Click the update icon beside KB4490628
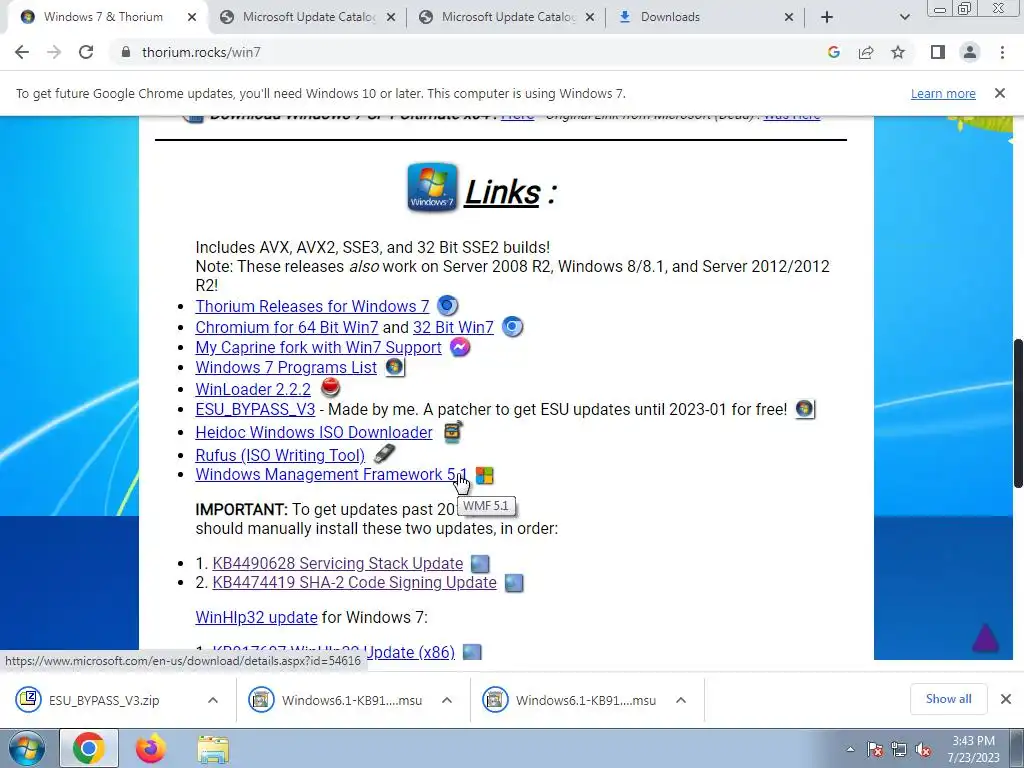Image resolution: width=1024 pixels, height=768 pixels. (x=480, y=564)
